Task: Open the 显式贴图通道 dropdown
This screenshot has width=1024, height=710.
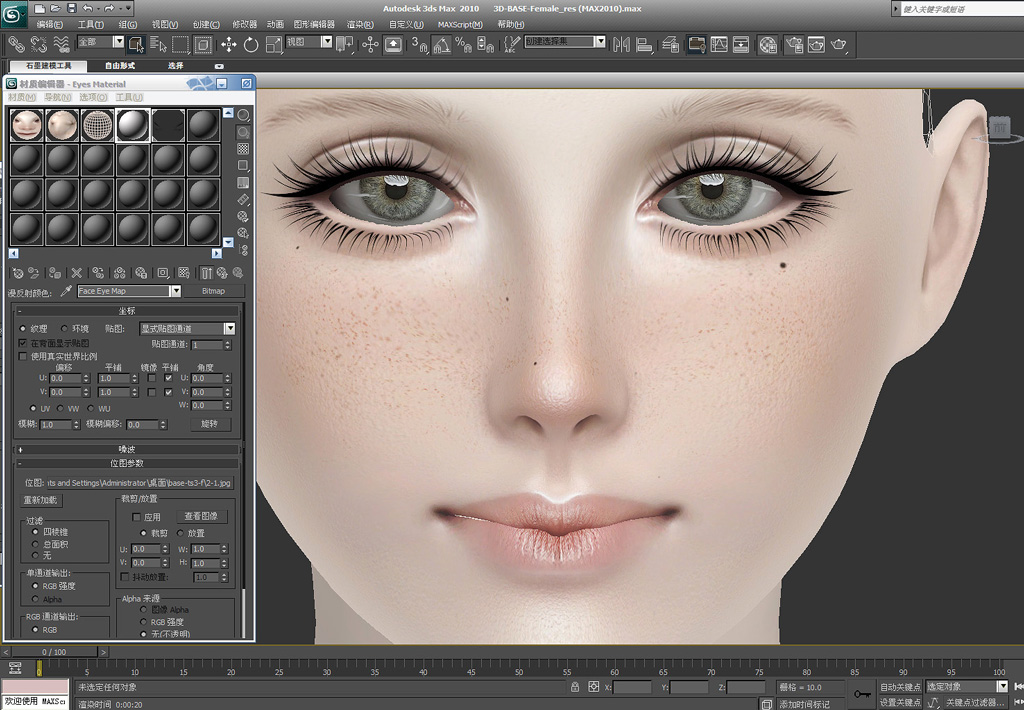Action: (x=230, y=328)
